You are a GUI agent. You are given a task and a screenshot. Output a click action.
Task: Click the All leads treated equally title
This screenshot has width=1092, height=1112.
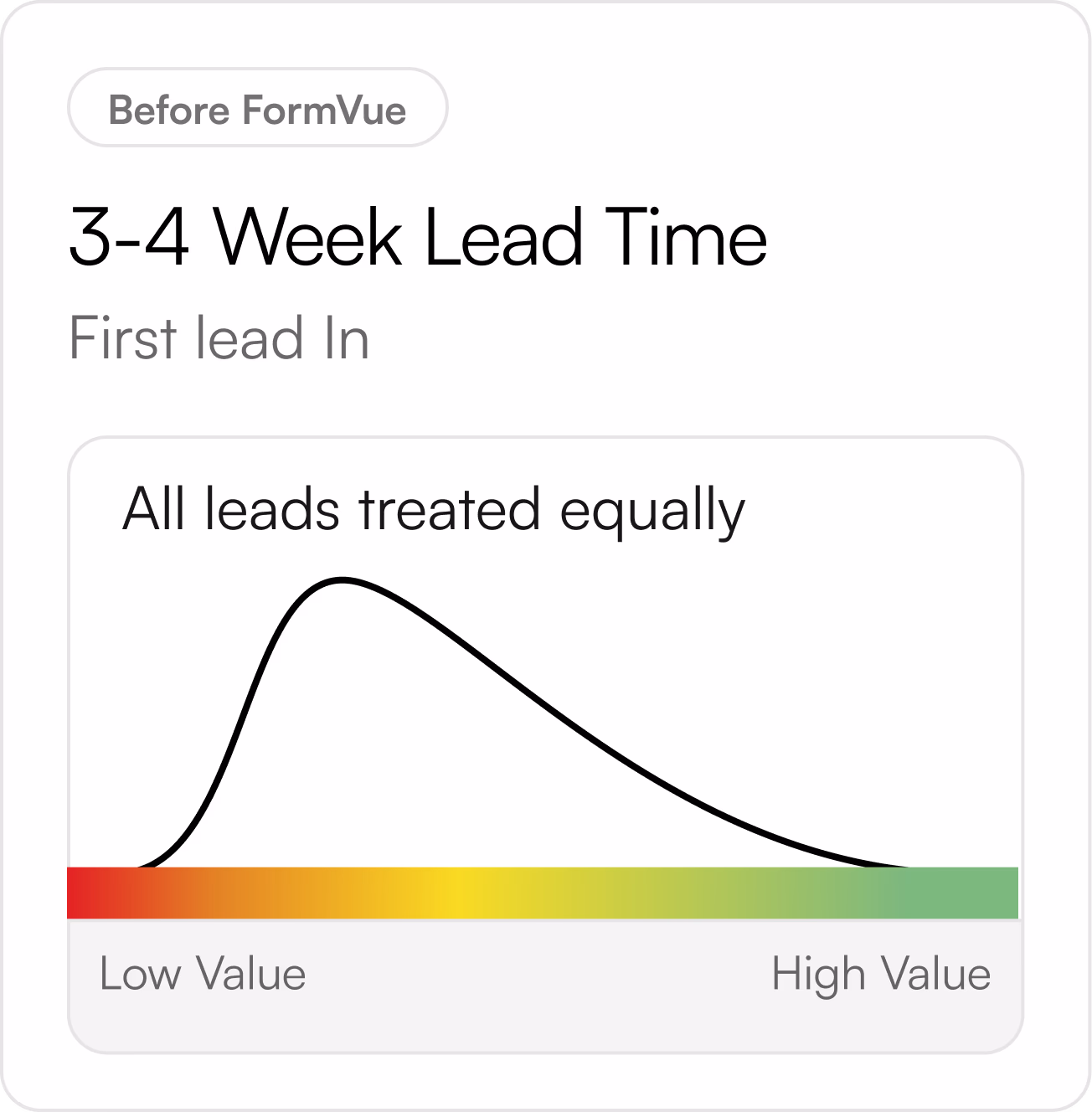click(x=433, y=509)
